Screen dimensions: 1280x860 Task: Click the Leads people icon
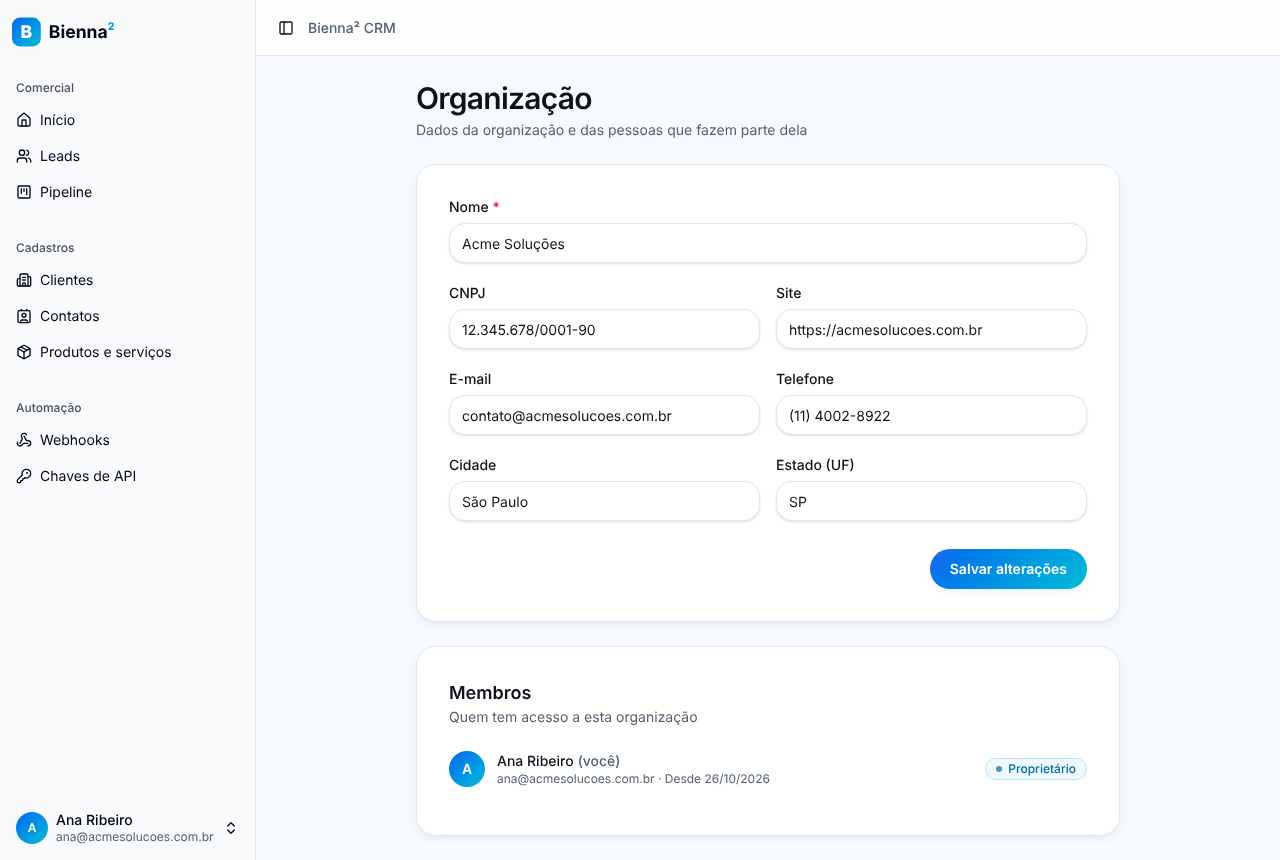click(x=24, y=156)
